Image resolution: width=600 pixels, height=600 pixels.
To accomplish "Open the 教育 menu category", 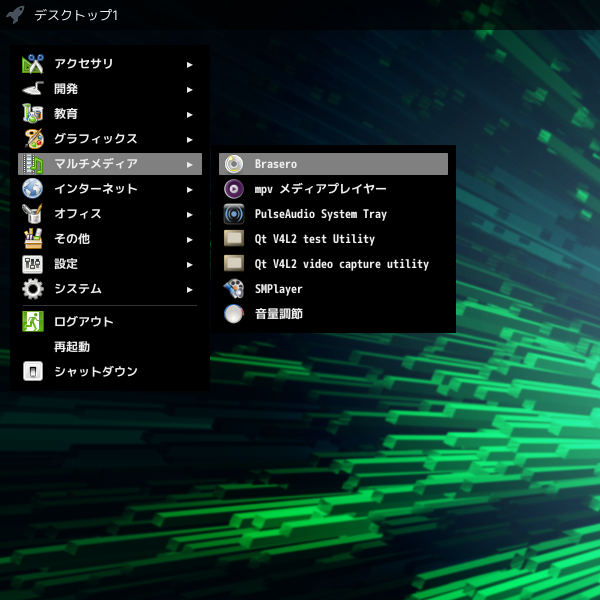I will [110, 114].
